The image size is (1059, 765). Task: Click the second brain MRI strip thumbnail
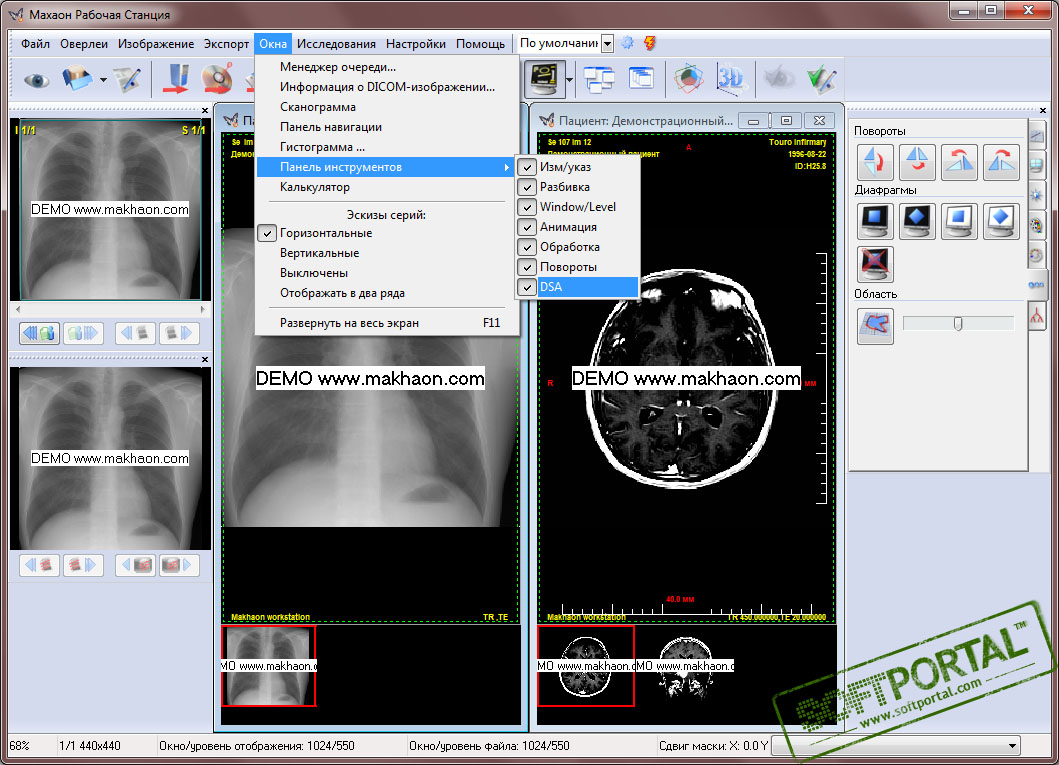(x=685, y=666)
